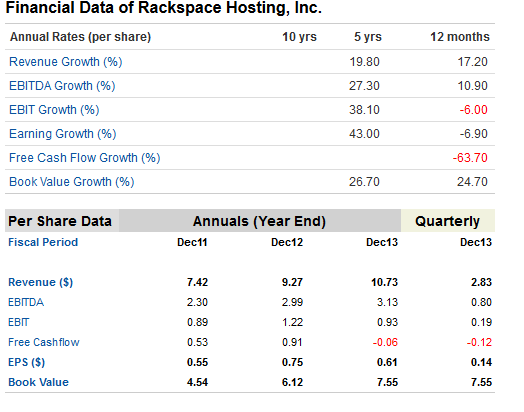Select the 0.93 EBIT value
The width and height of the screenshot is (524, 412).
pyautogui.click(x=387, y=322)
